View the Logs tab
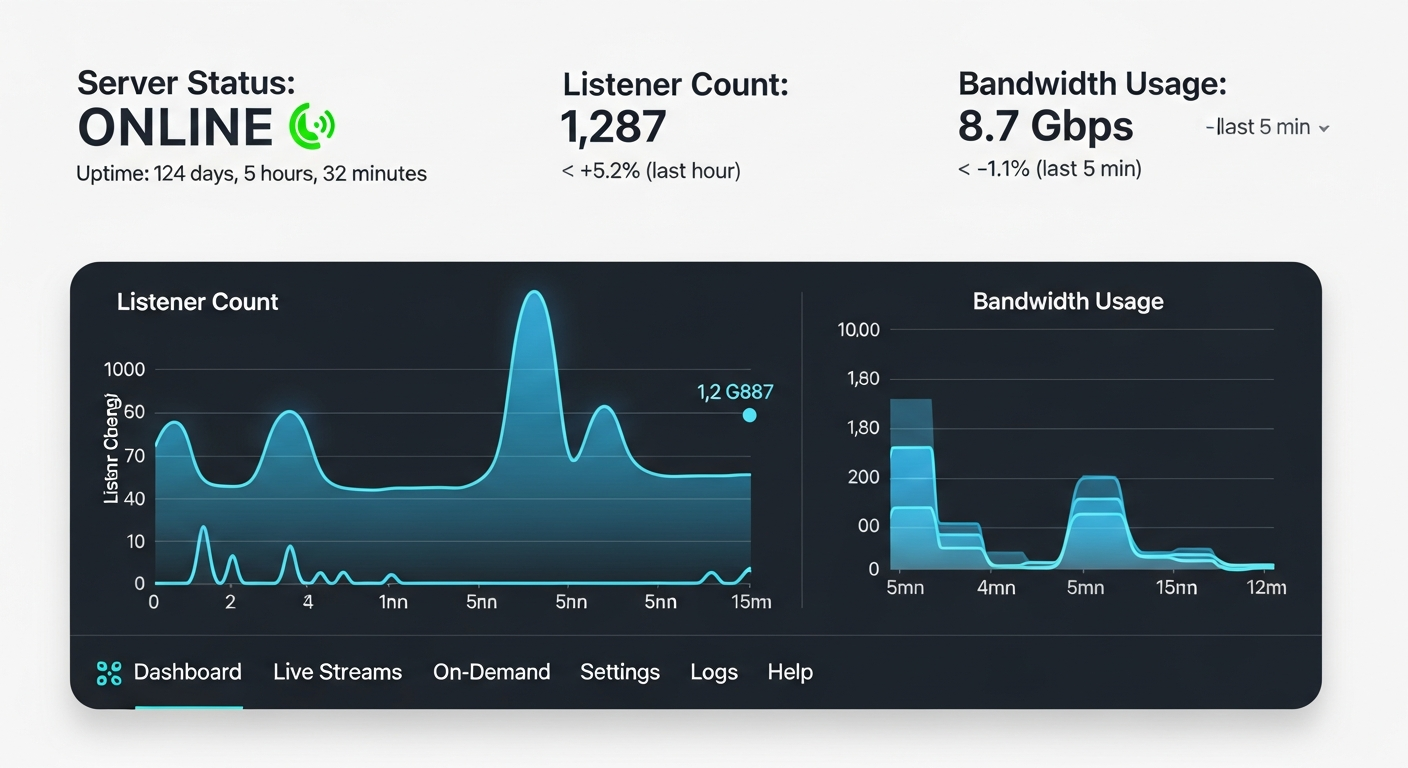The image size is (1408, 768). pos(713,672)
